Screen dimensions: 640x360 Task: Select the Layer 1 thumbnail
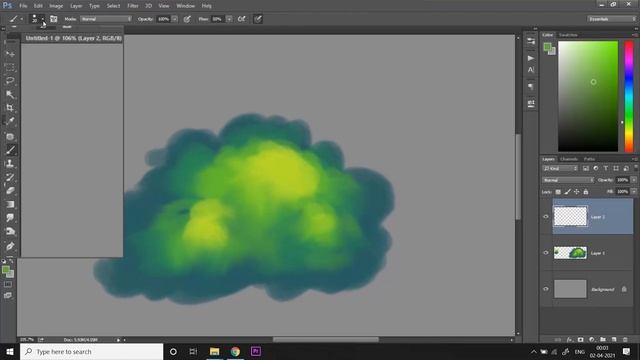click(570, 253)
